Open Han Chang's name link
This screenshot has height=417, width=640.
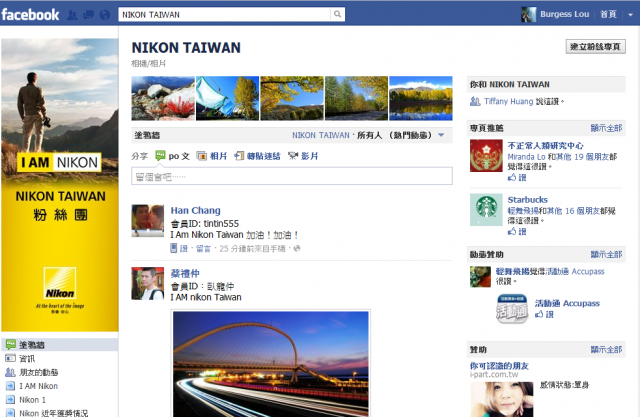pyautogui.click(x=196, y=211)
